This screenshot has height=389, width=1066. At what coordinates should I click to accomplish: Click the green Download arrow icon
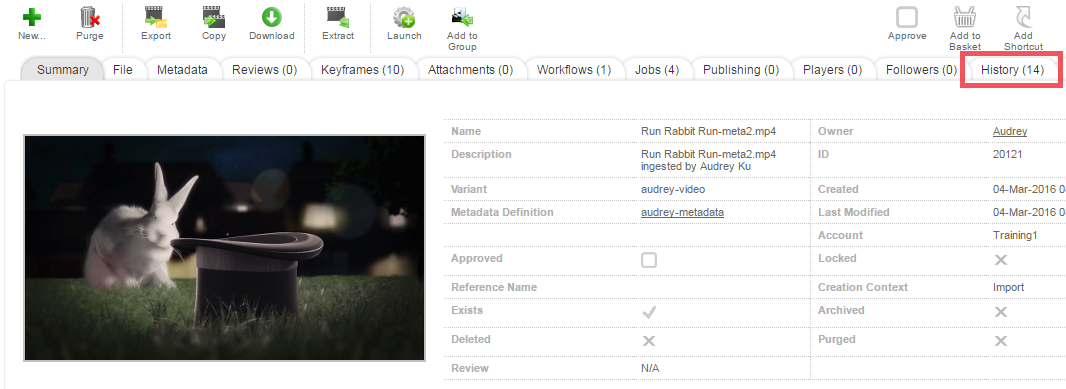(x=271, y=16)
